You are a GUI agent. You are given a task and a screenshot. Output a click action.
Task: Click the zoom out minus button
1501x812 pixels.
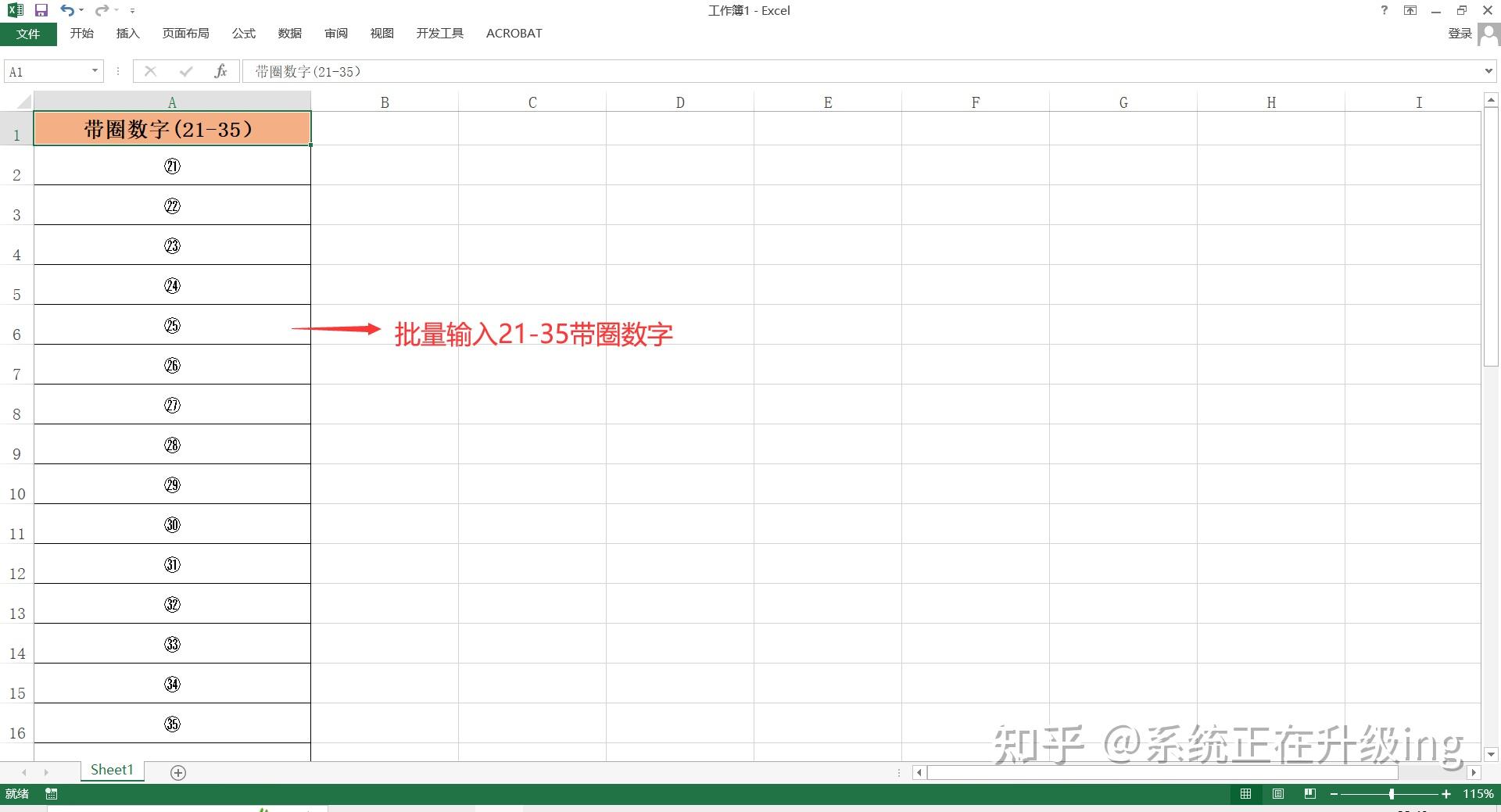1334,794
